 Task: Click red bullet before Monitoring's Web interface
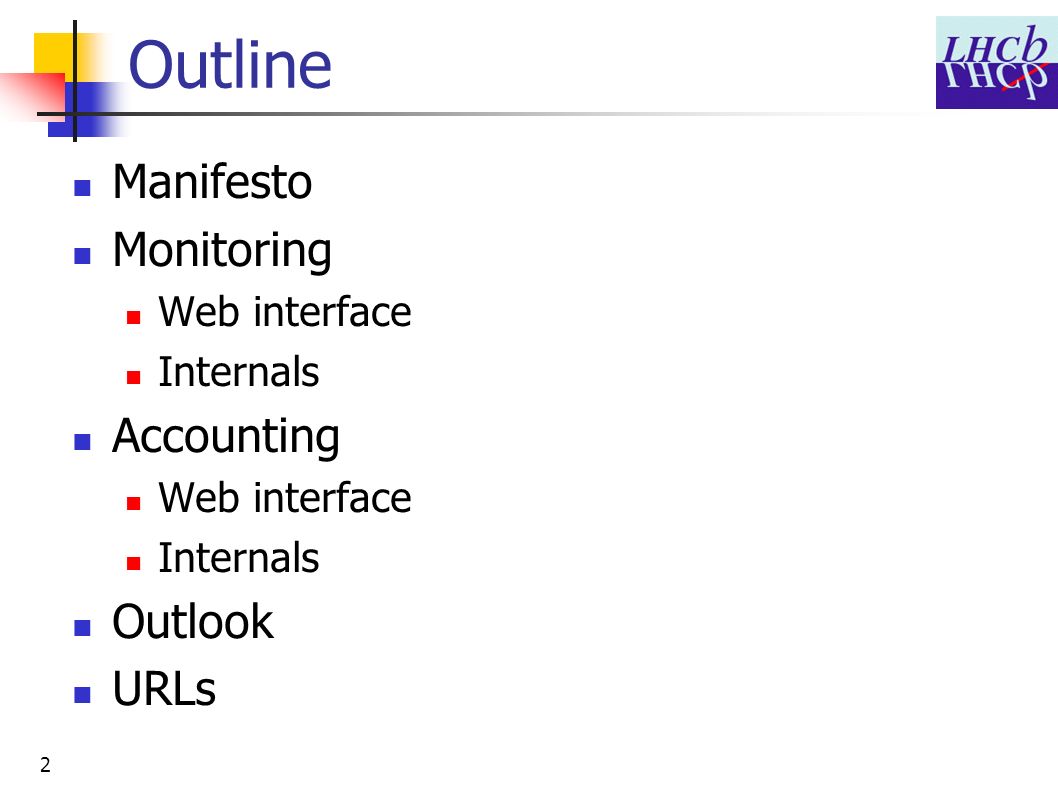[x=134, y=317]
